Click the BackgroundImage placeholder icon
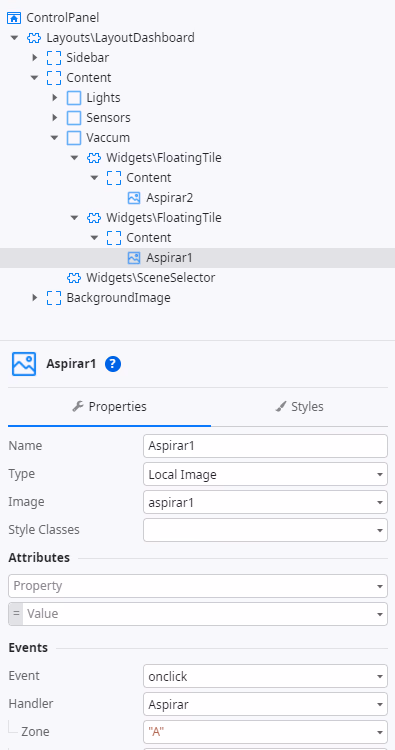Viewport: 395px width, 750px height. click(54, 298)
